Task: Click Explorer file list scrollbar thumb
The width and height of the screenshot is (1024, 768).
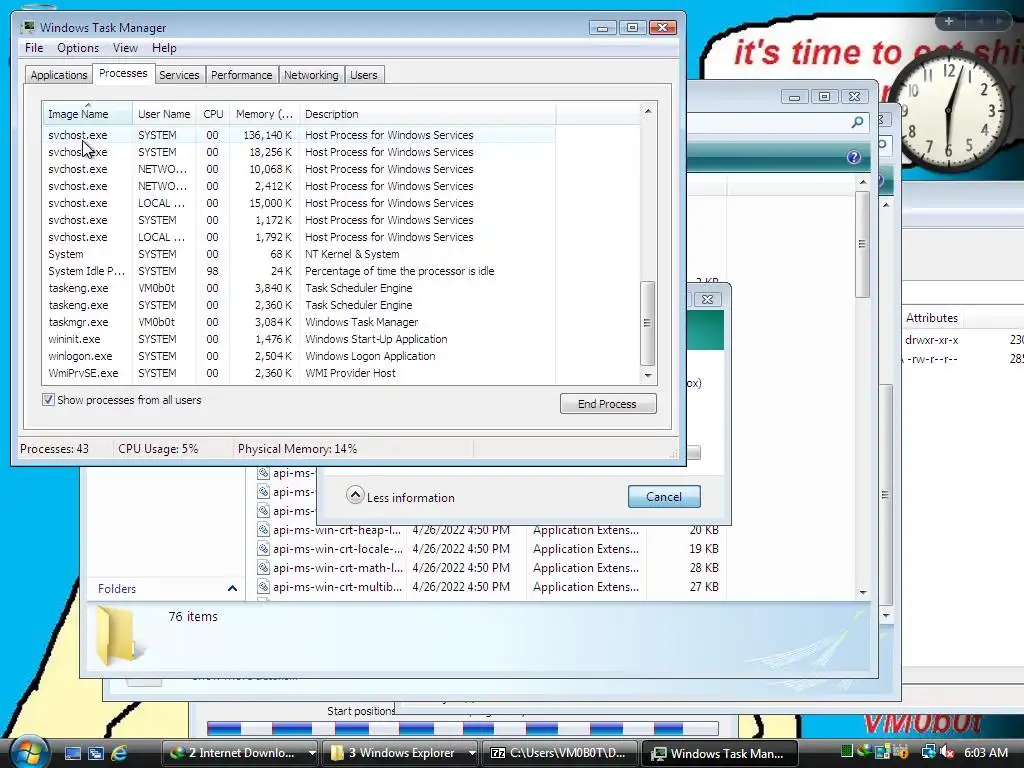Action: pyautogui.click(x=863, y=244)
